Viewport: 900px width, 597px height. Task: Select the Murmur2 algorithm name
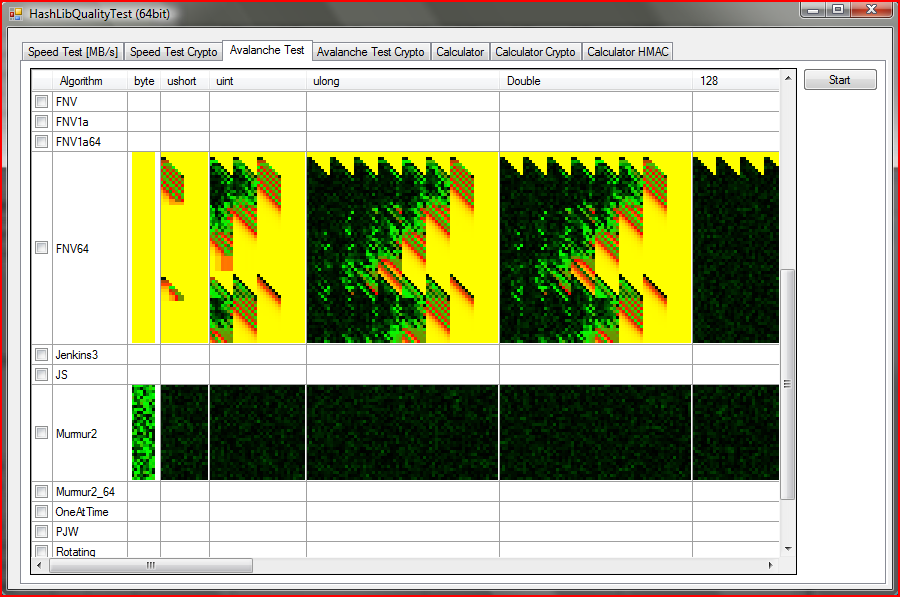76,433
